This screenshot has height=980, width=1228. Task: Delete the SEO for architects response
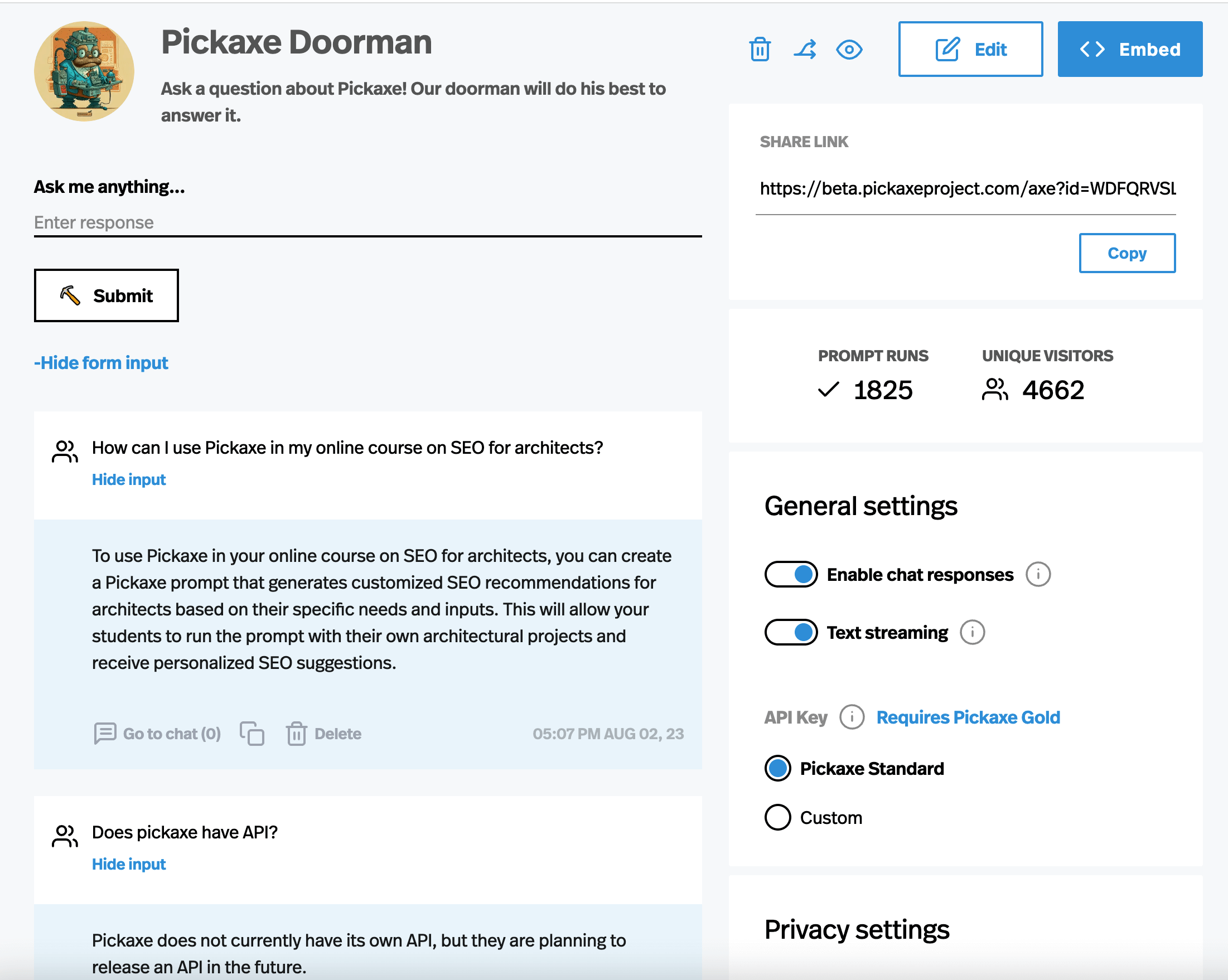click(324, 734)
